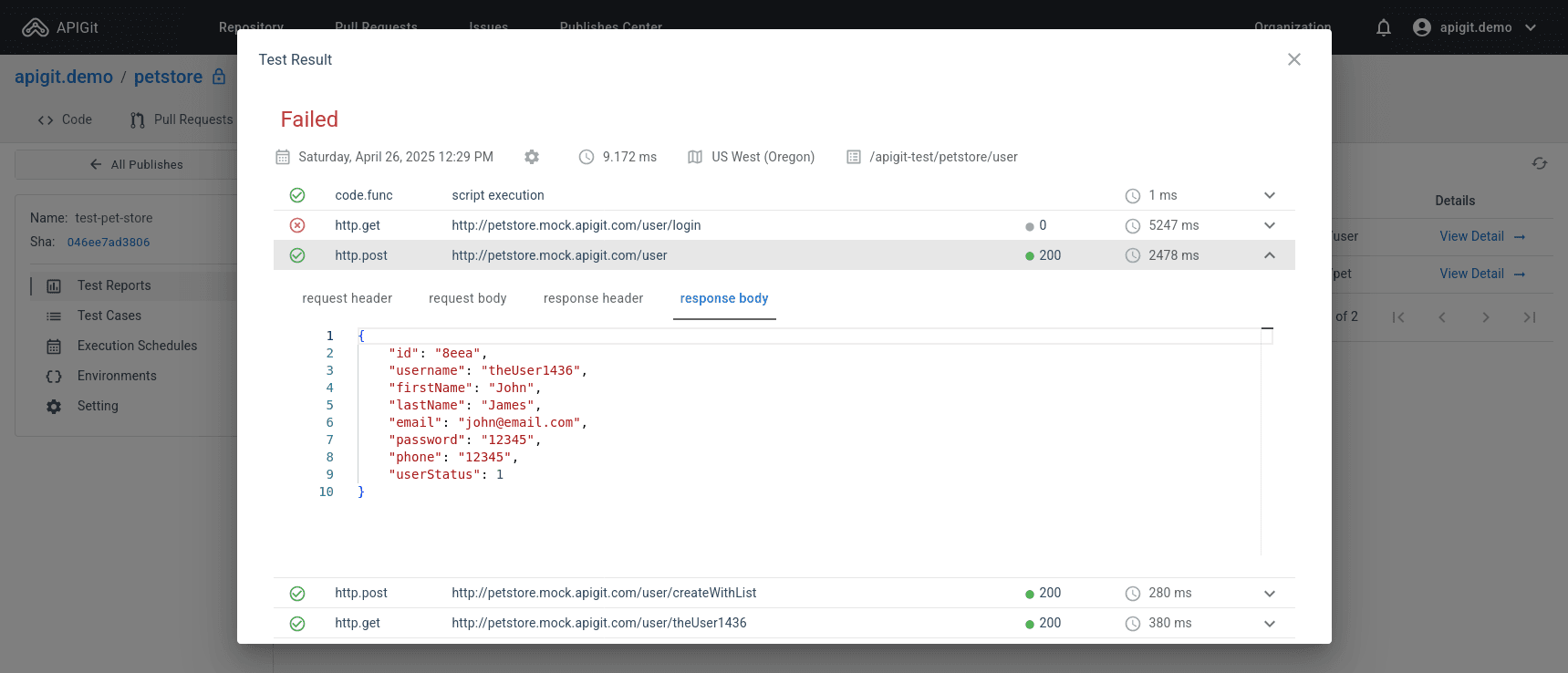Click the clock icon beside 1 ms
The height and width of the screenshot is (673, 1568).
1133,195
